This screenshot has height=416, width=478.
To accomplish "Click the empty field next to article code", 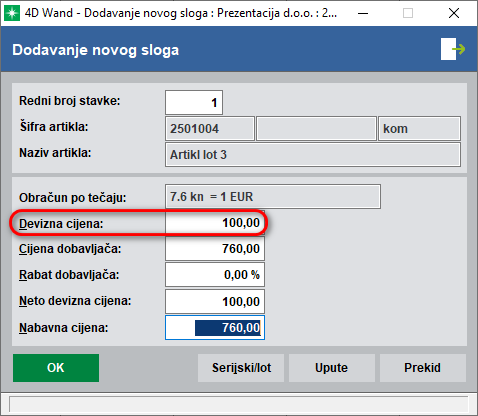I will pyautogui.click(x=317, y=128).
